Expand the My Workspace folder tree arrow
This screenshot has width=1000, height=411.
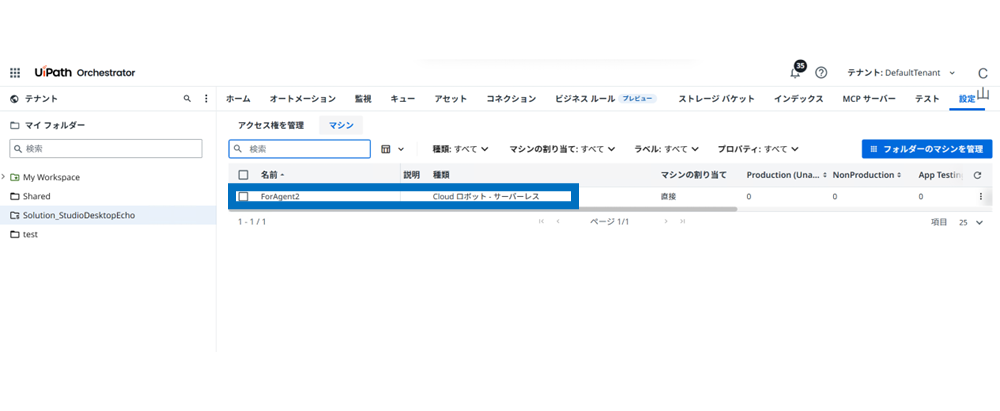click(5, 177)
